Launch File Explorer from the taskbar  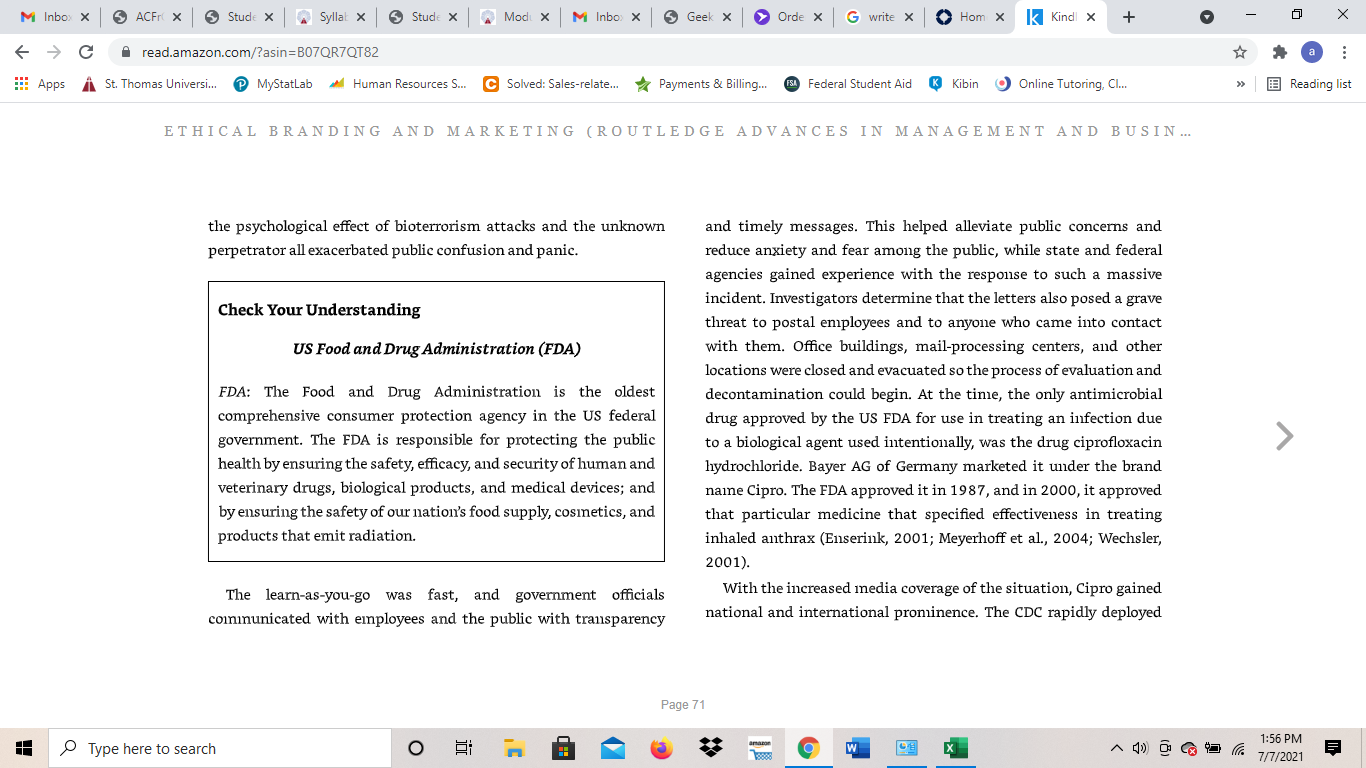coord(514,748)
